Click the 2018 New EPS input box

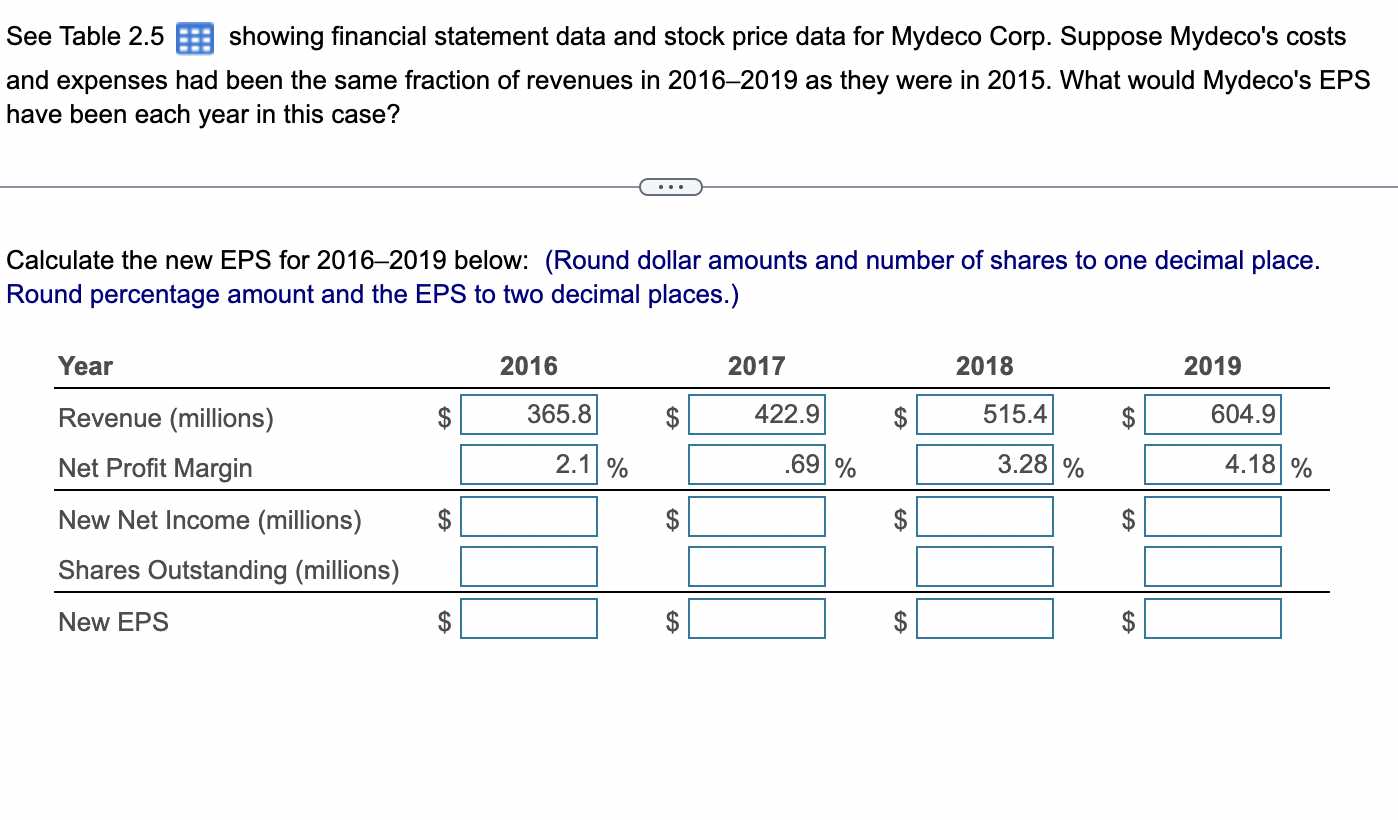pos(984,618)
